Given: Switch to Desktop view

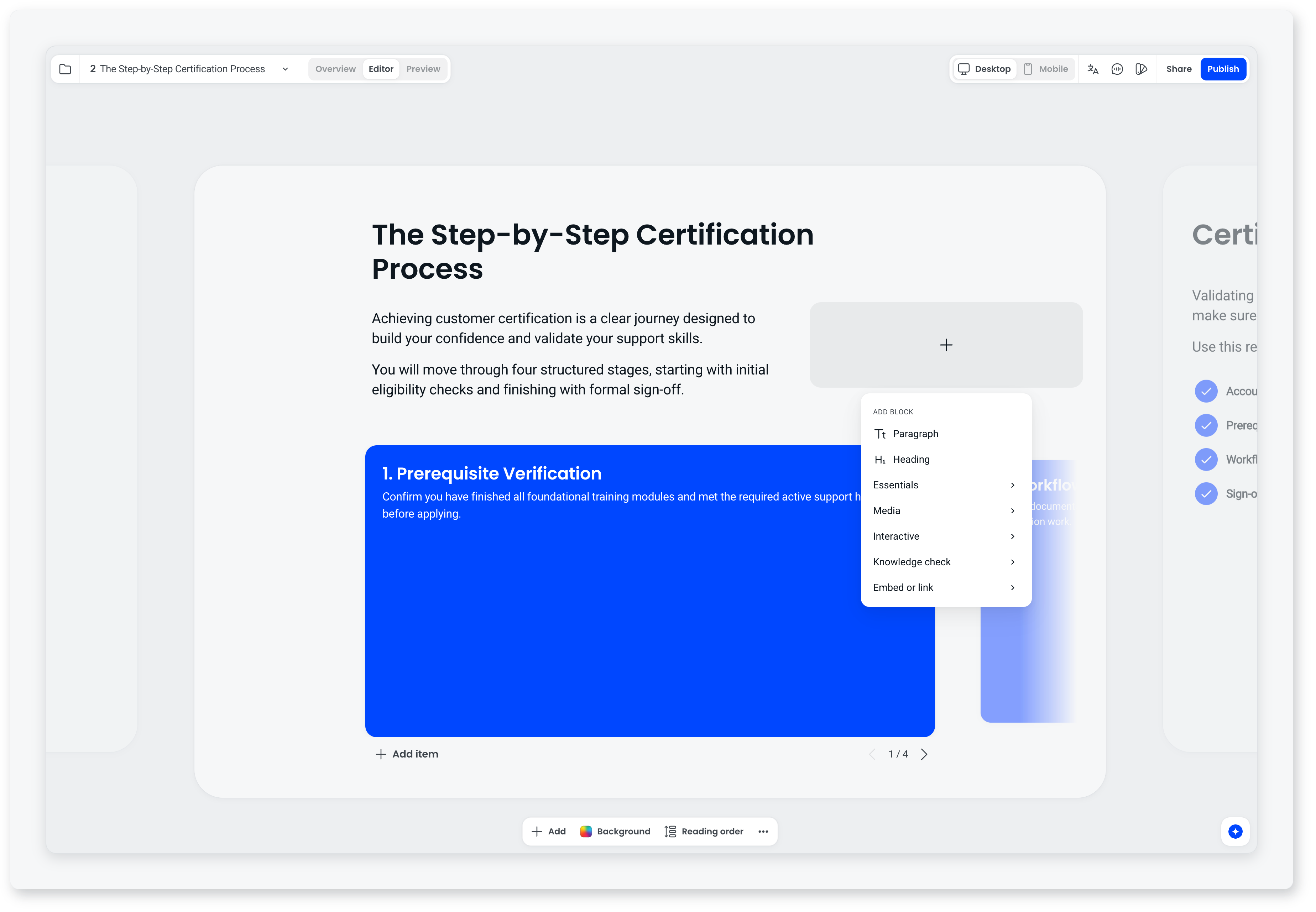Looking at the screenshot, I should tap(984, 69).
